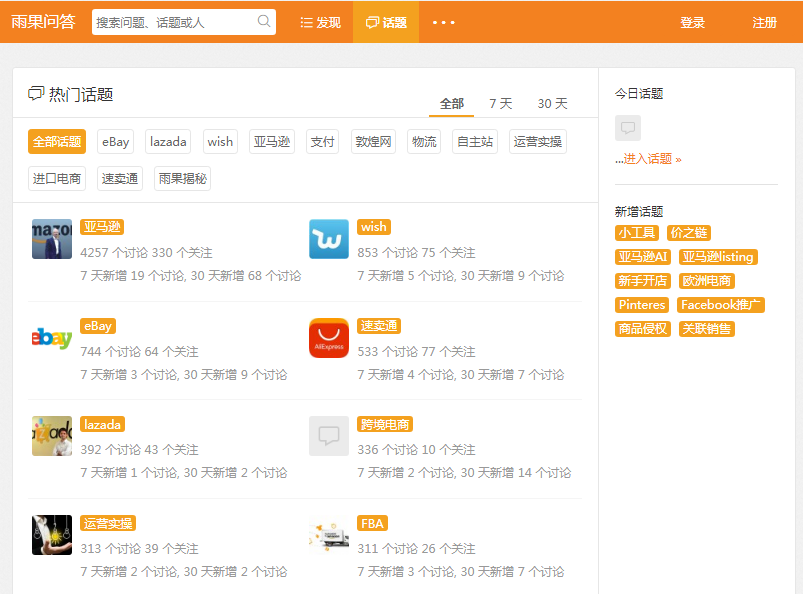
Task: Filter topics by 敦煌网 category
Action: 373,142
